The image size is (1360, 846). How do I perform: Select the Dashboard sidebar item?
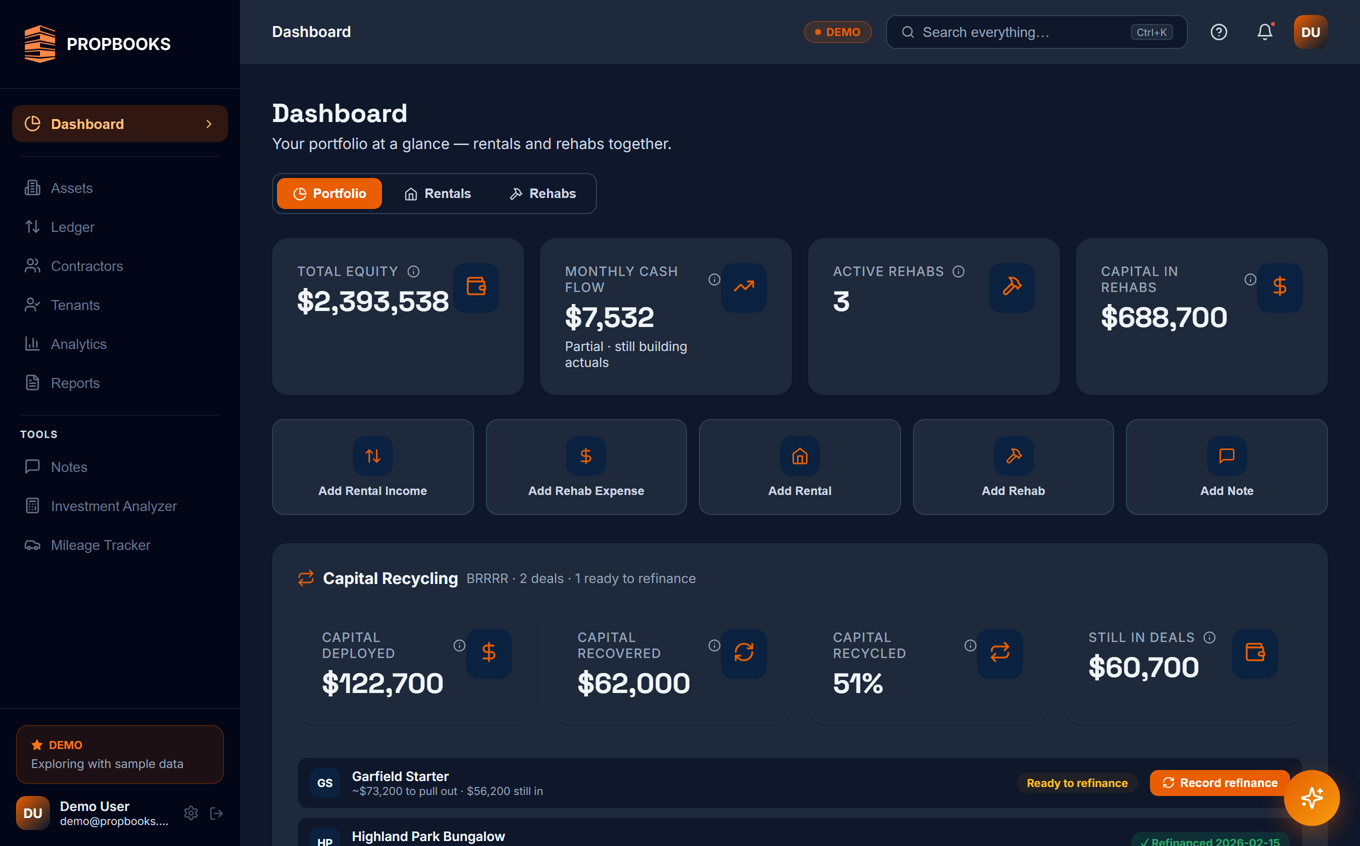pos(119,124)
